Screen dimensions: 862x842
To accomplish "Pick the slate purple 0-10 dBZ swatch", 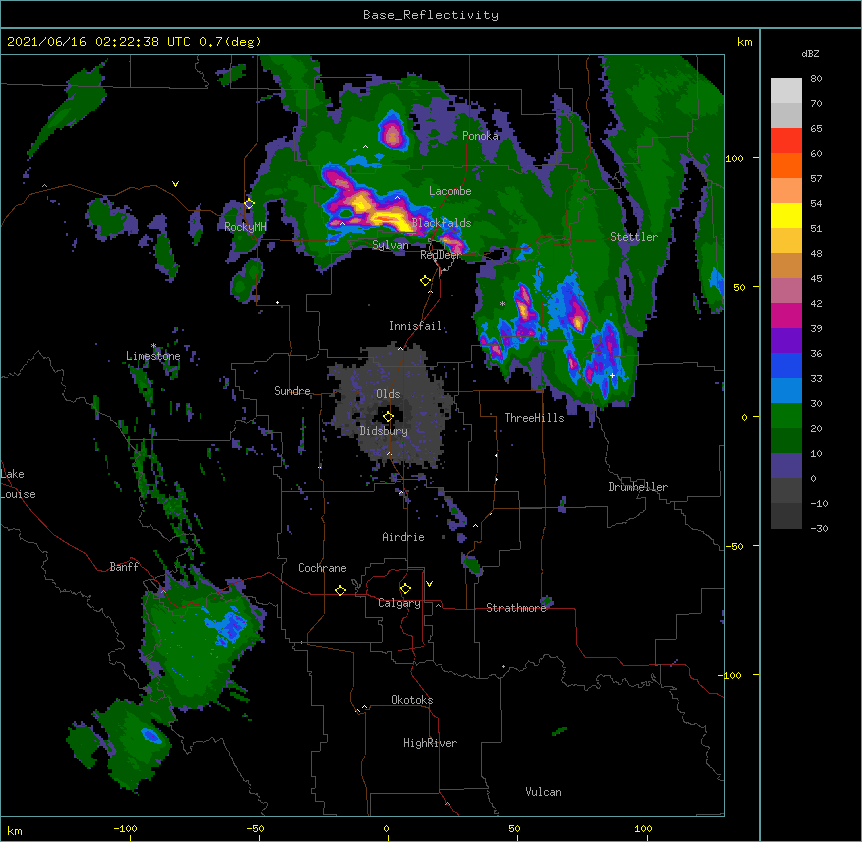I will 786,466.
